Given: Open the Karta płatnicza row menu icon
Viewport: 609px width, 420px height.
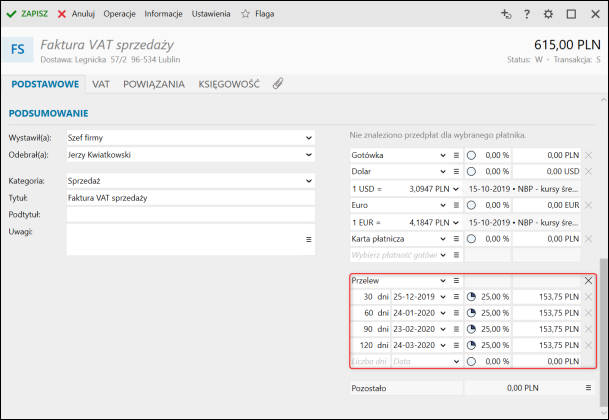Looking at the screenshot, I should point(456,239).
